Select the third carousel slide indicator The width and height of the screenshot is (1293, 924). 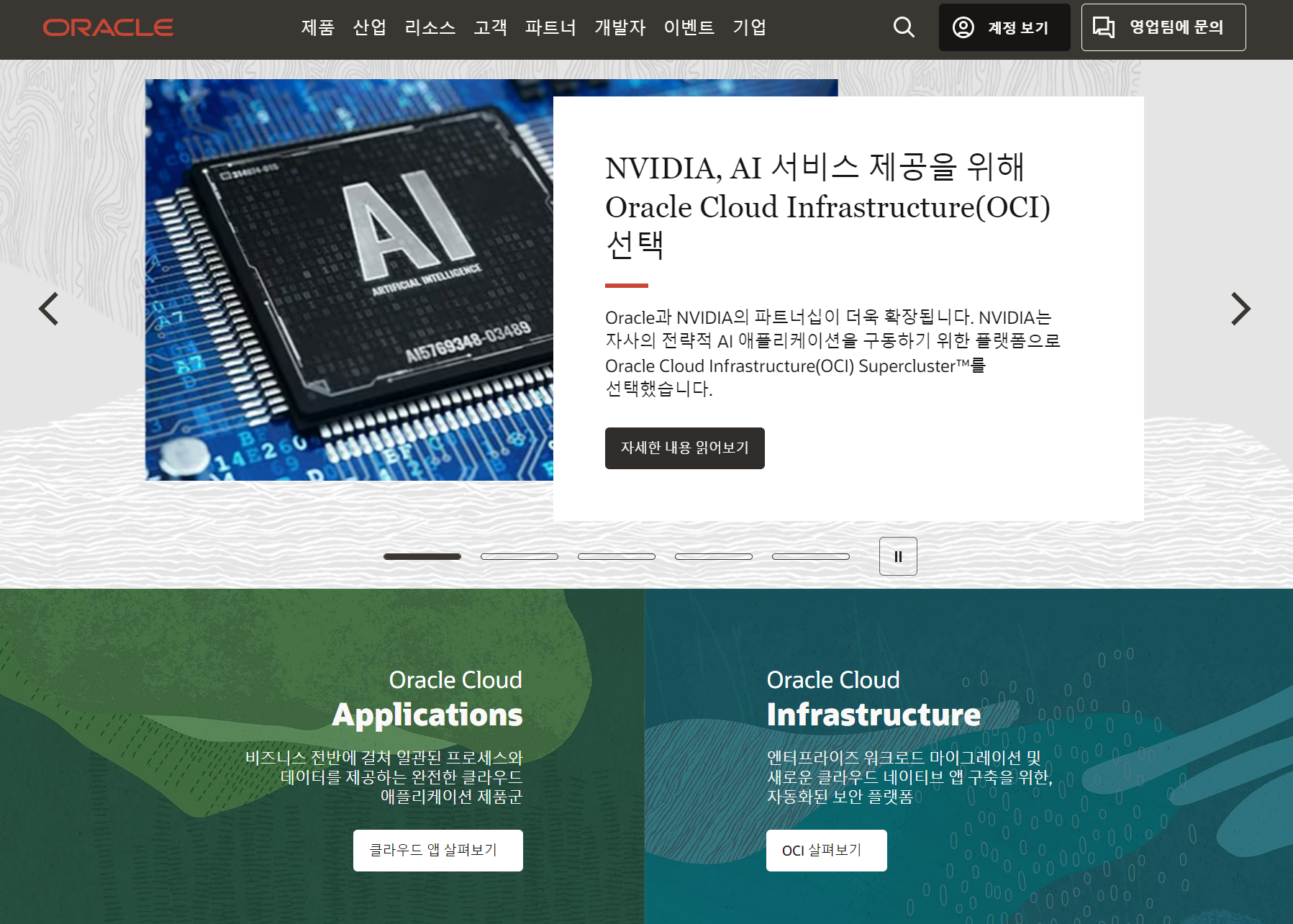[617, 556]
